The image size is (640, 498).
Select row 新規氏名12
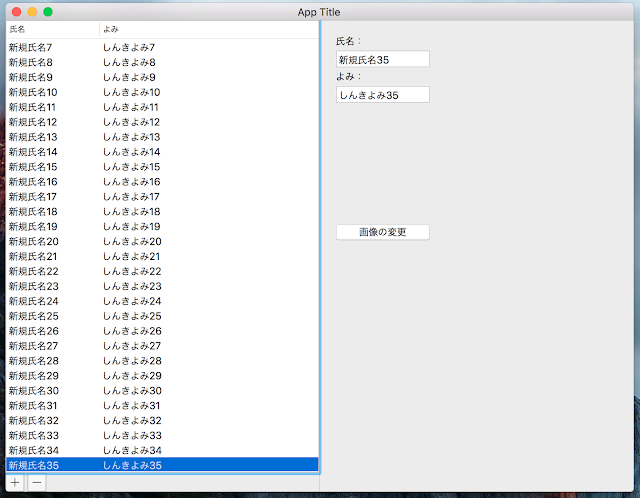click(x=162, y=122)
